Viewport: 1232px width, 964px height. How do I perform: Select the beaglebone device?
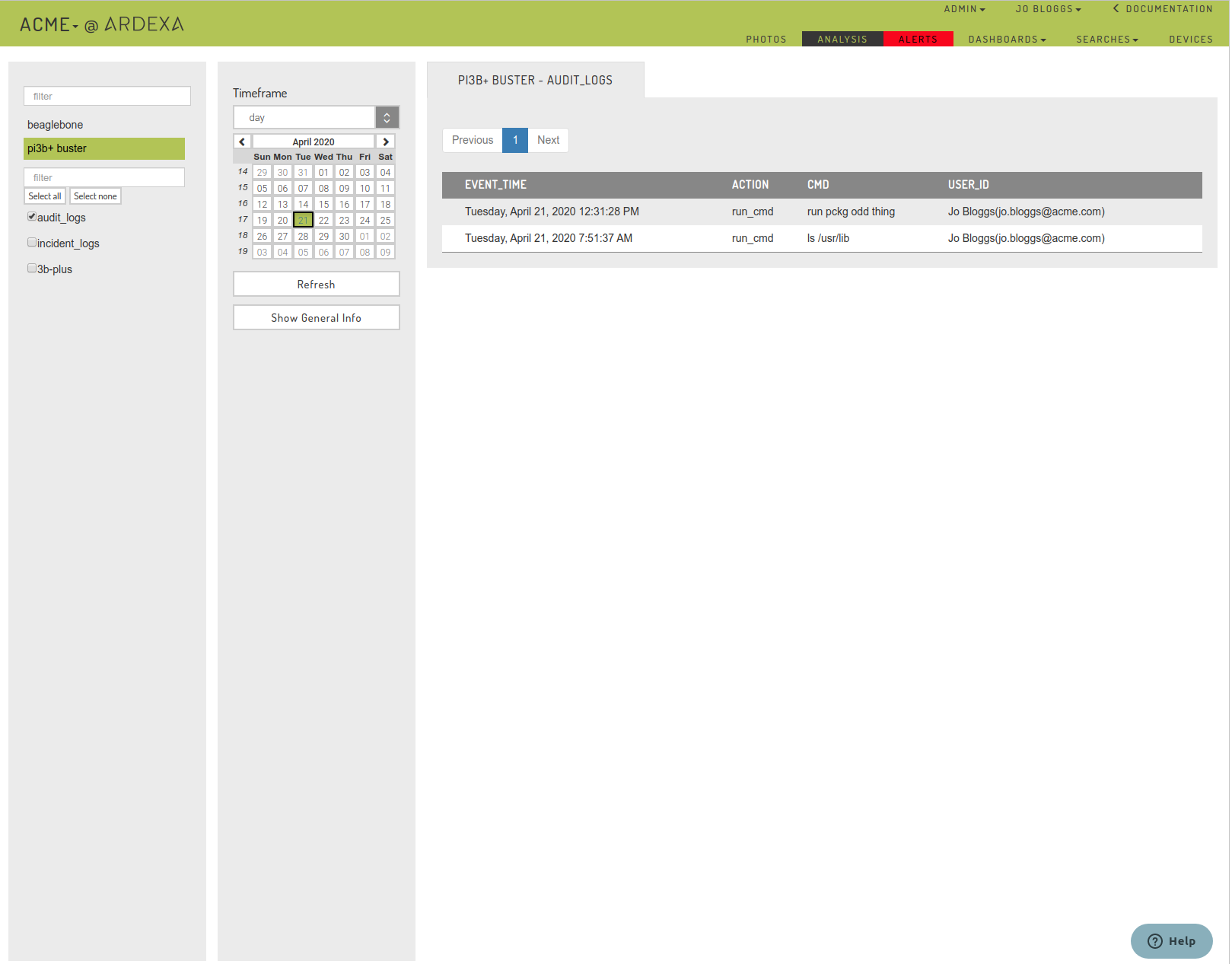click(104, 125)
